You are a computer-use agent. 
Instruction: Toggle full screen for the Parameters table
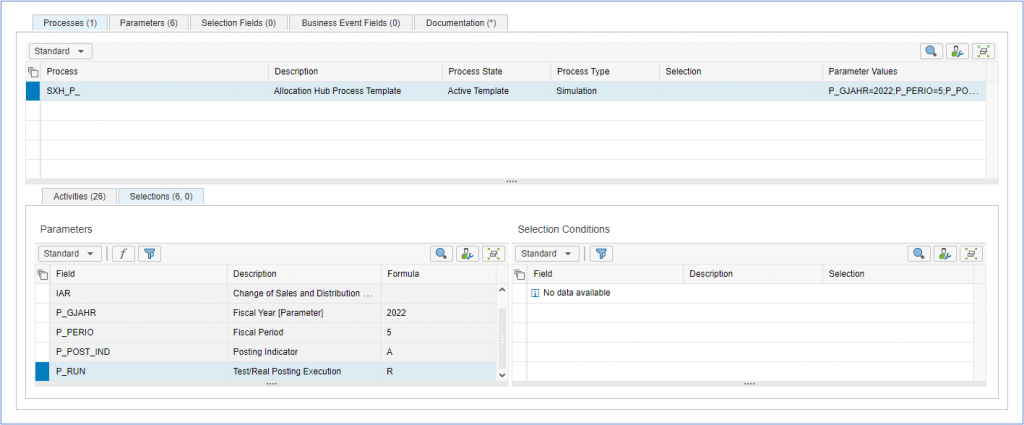pos(493,254)
